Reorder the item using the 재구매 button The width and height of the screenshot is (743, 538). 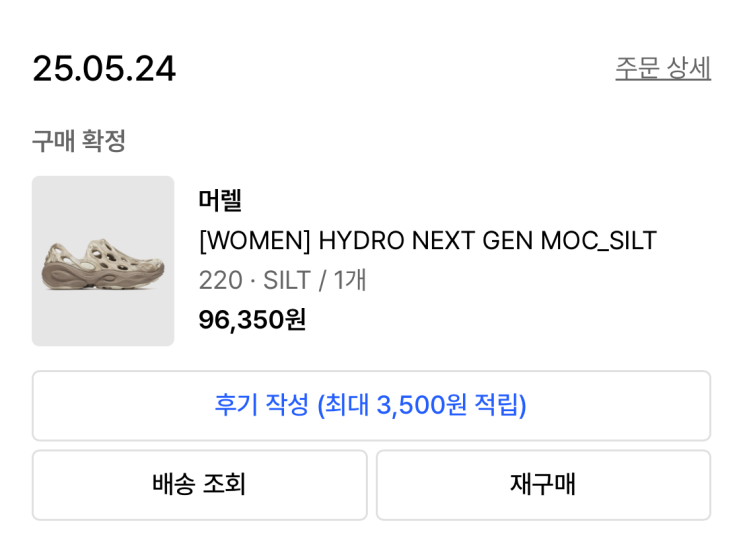[x=543, y=485]
